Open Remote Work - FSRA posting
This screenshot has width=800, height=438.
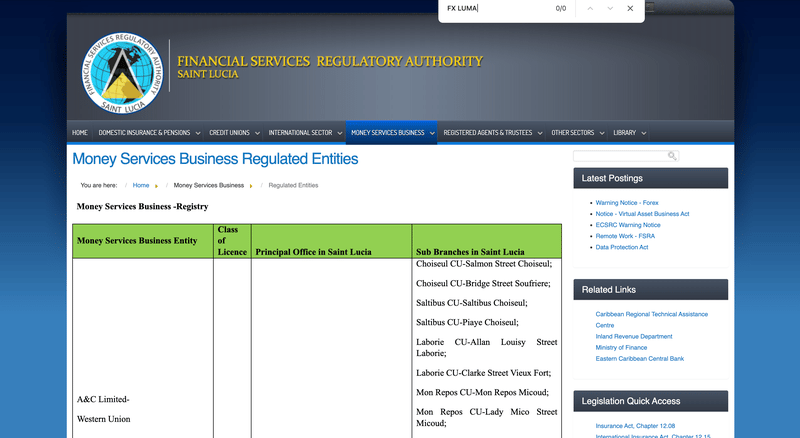click(x=625, y=236)
